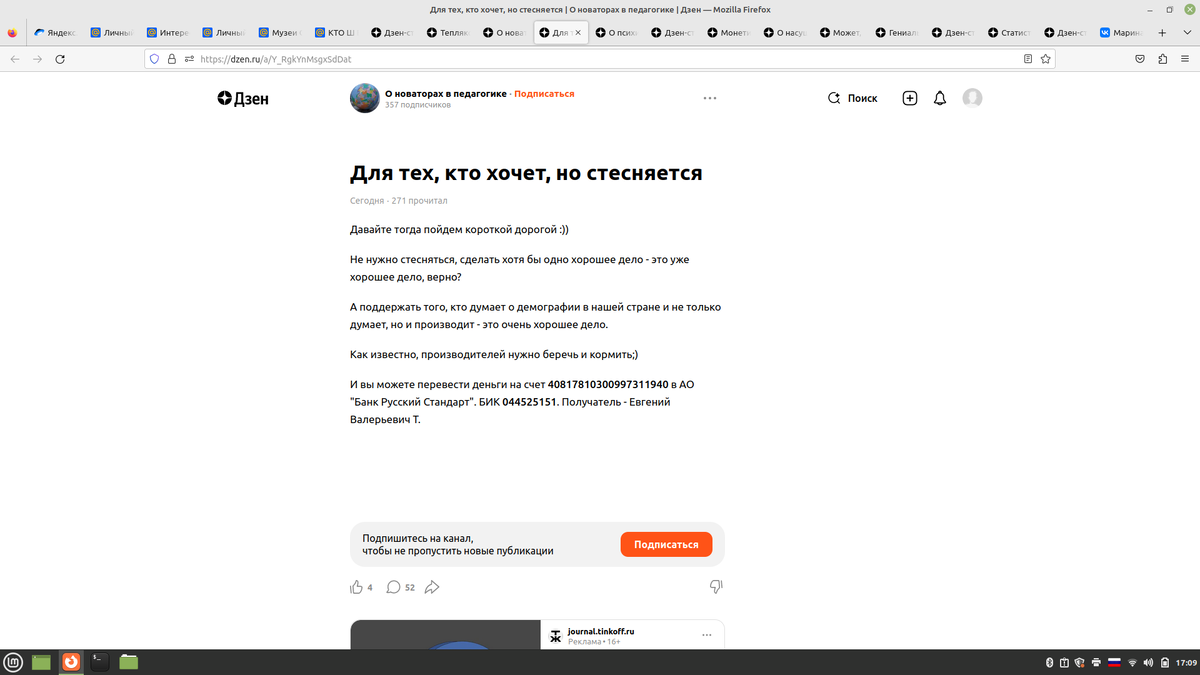Click the orange Подписаться button
The image size is (1200, 675).
(666, 544)
